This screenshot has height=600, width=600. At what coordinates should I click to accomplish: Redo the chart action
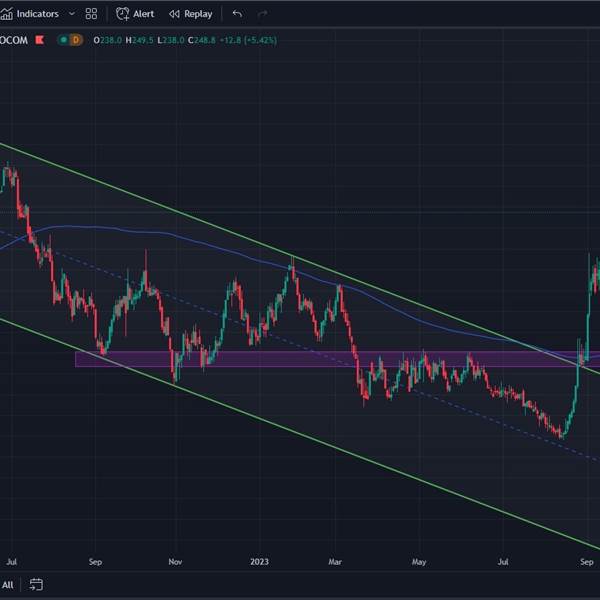point(262,14)
